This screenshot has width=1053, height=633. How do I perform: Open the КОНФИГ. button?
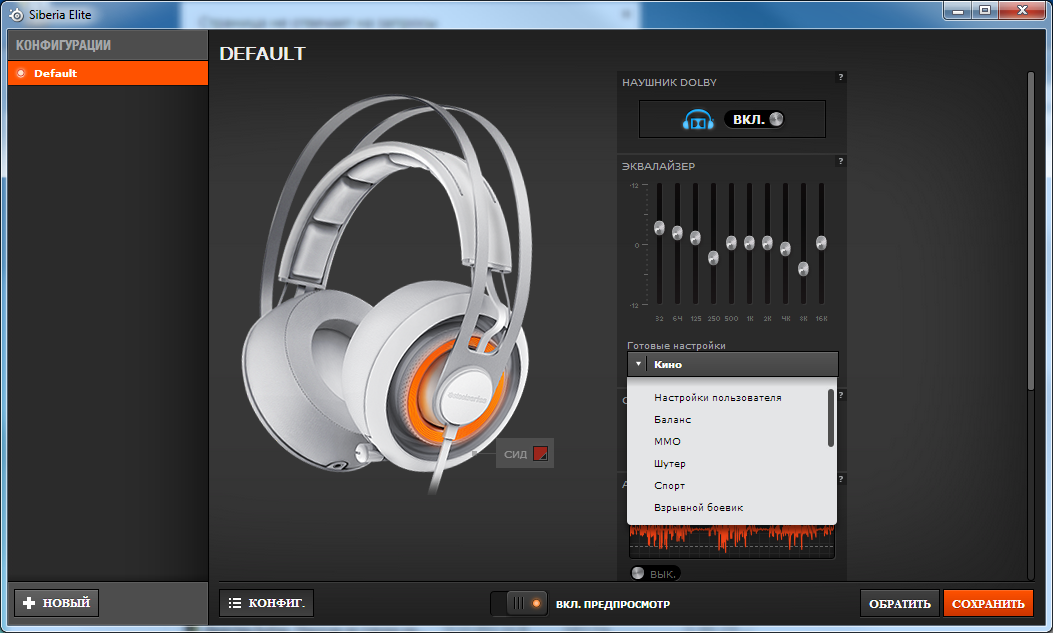[x=266, y=603]
